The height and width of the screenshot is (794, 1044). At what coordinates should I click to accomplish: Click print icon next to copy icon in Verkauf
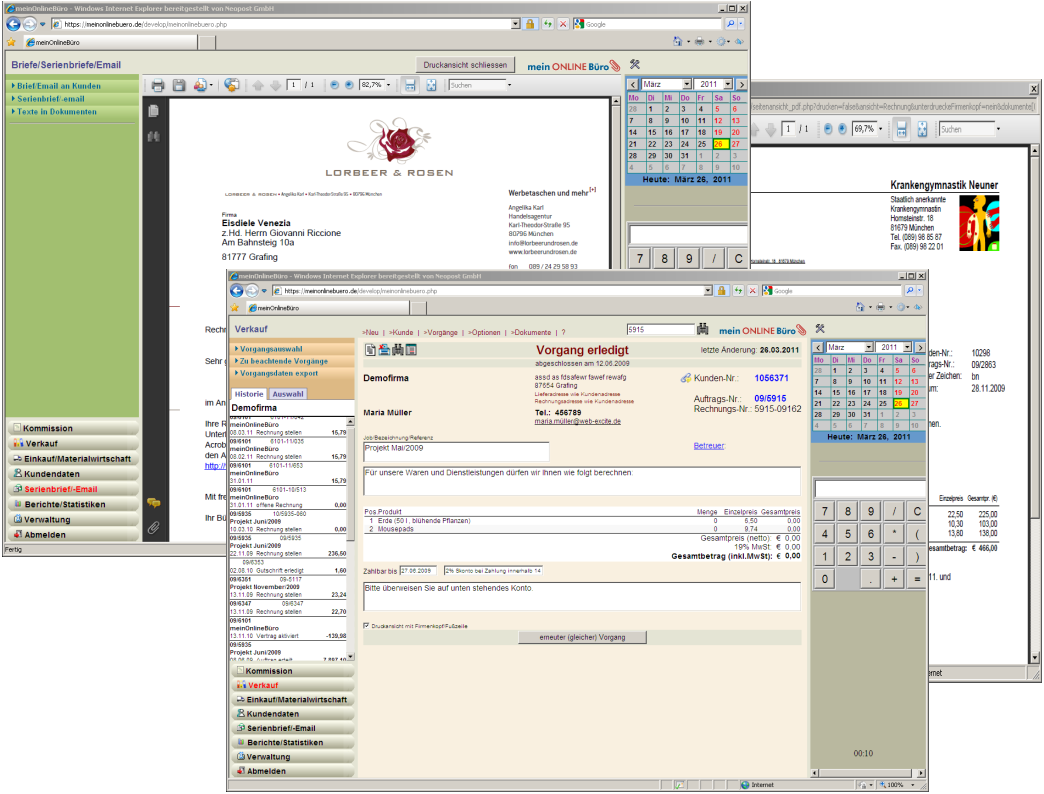[x=384, y=350]
